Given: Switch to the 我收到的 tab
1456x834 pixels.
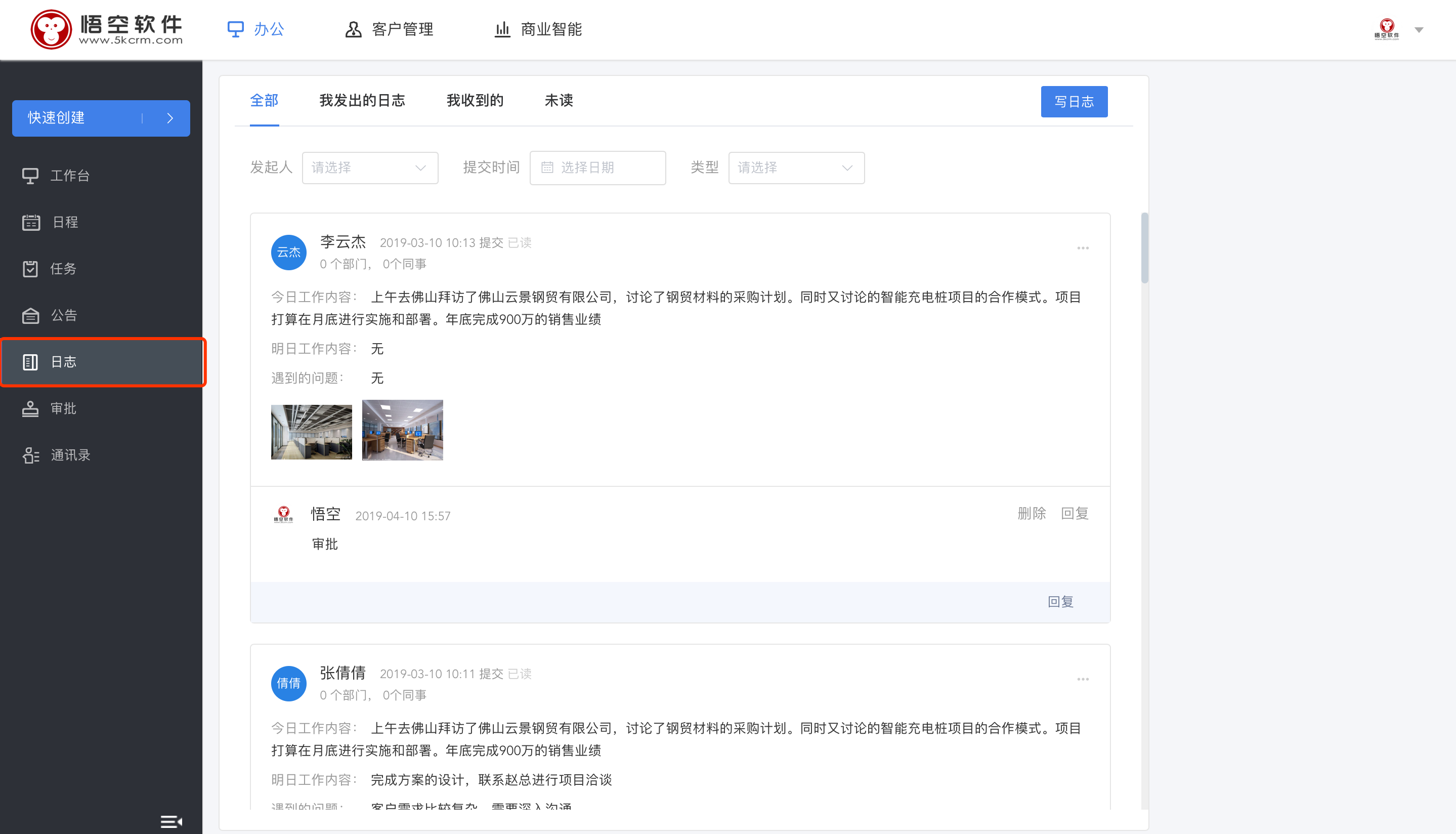Looking at the screenshot, I should click(475, 101).
